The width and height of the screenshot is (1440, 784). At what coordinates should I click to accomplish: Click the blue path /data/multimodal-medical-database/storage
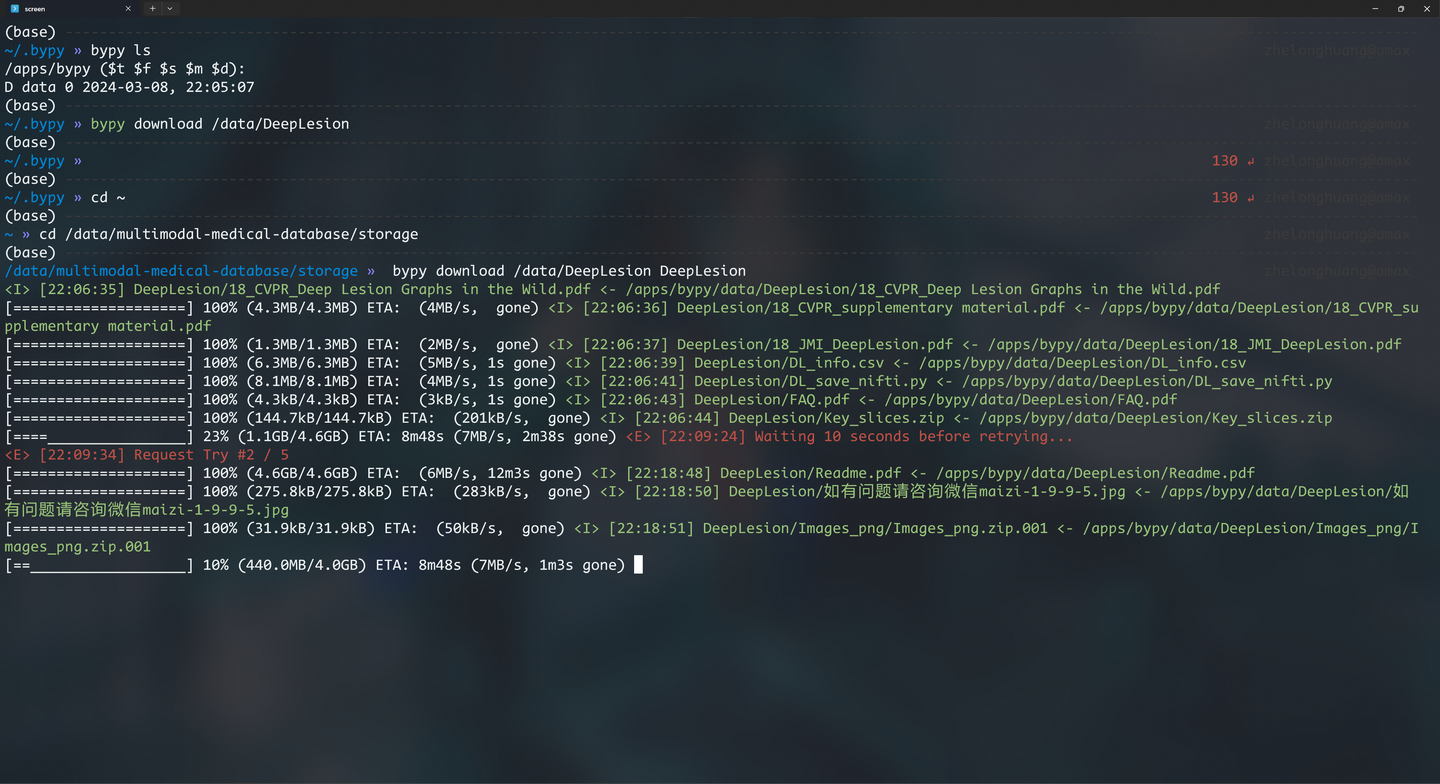coord(179,270)
